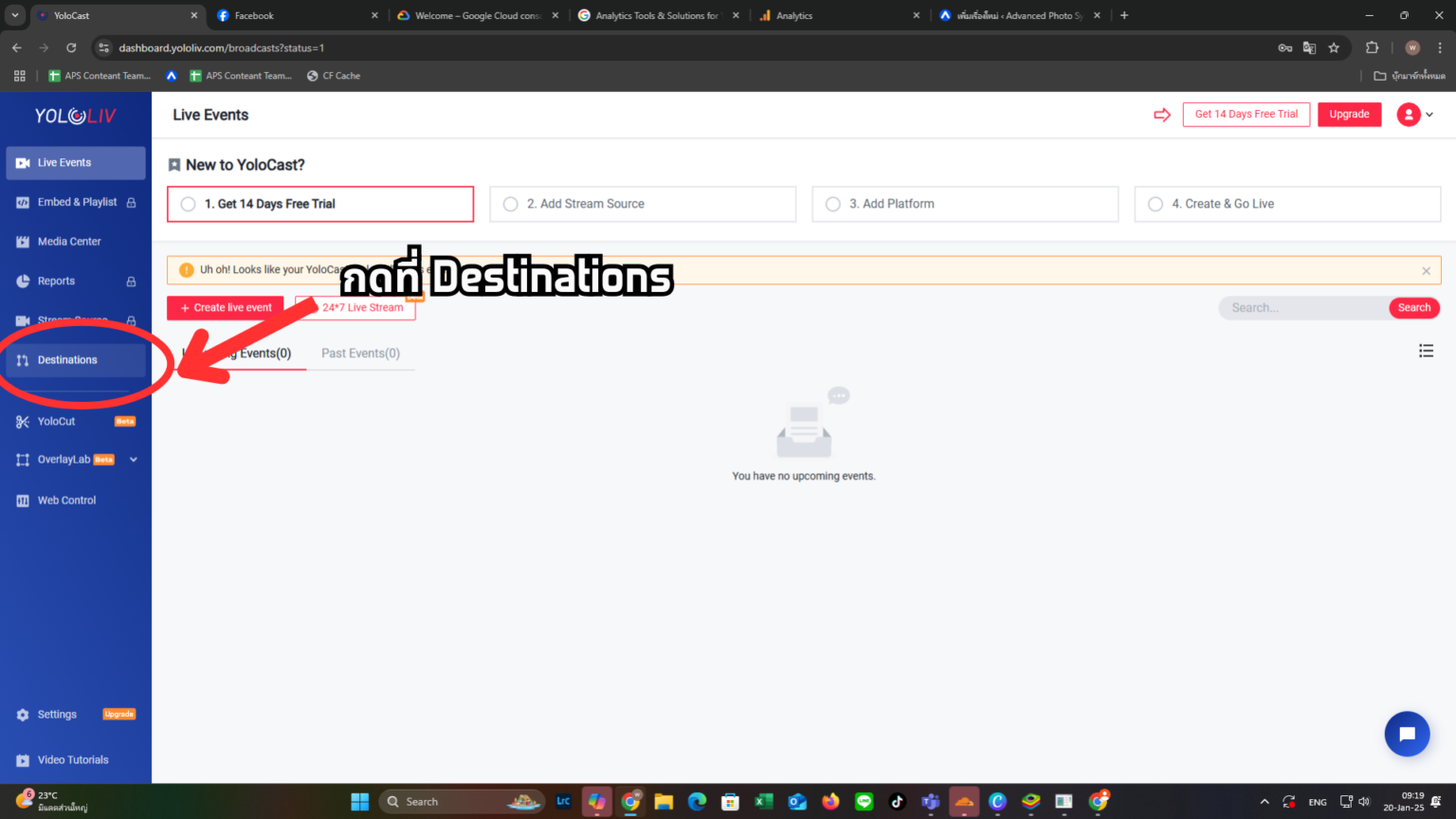Show hidden system tray icons

click(1265, 802)
